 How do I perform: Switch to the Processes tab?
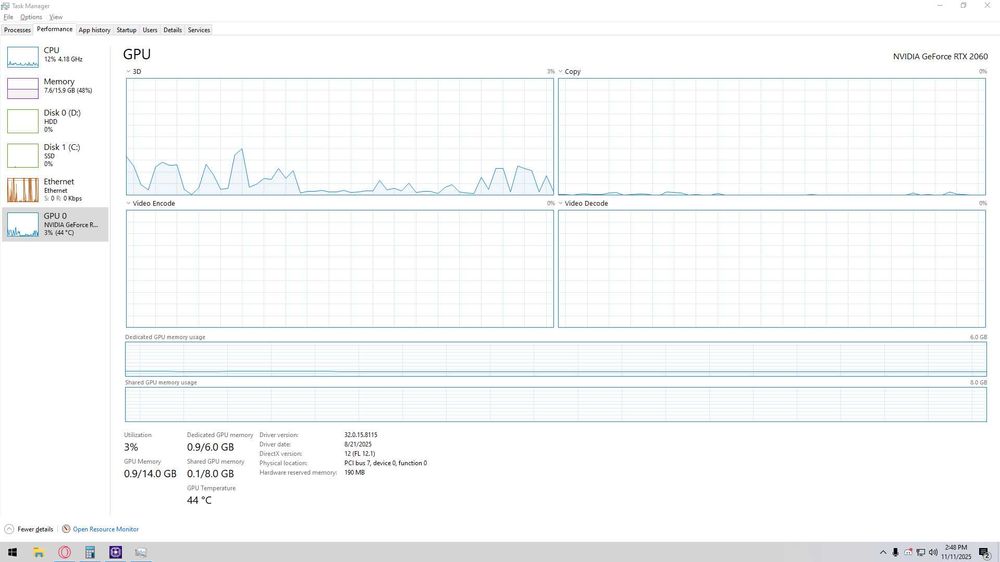(17, 30)
